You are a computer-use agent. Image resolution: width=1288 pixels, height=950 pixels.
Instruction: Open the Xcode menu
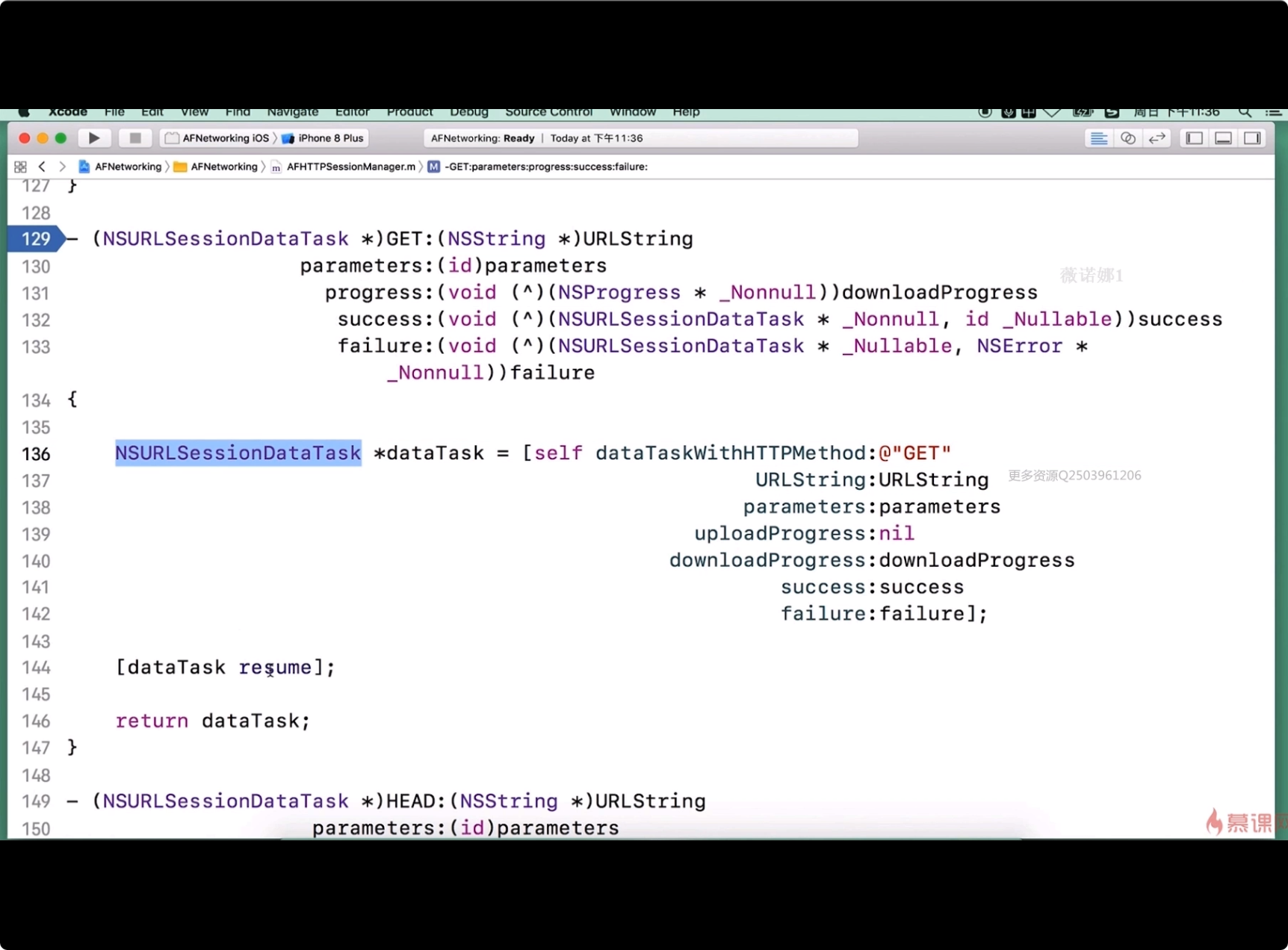(68, 112)
